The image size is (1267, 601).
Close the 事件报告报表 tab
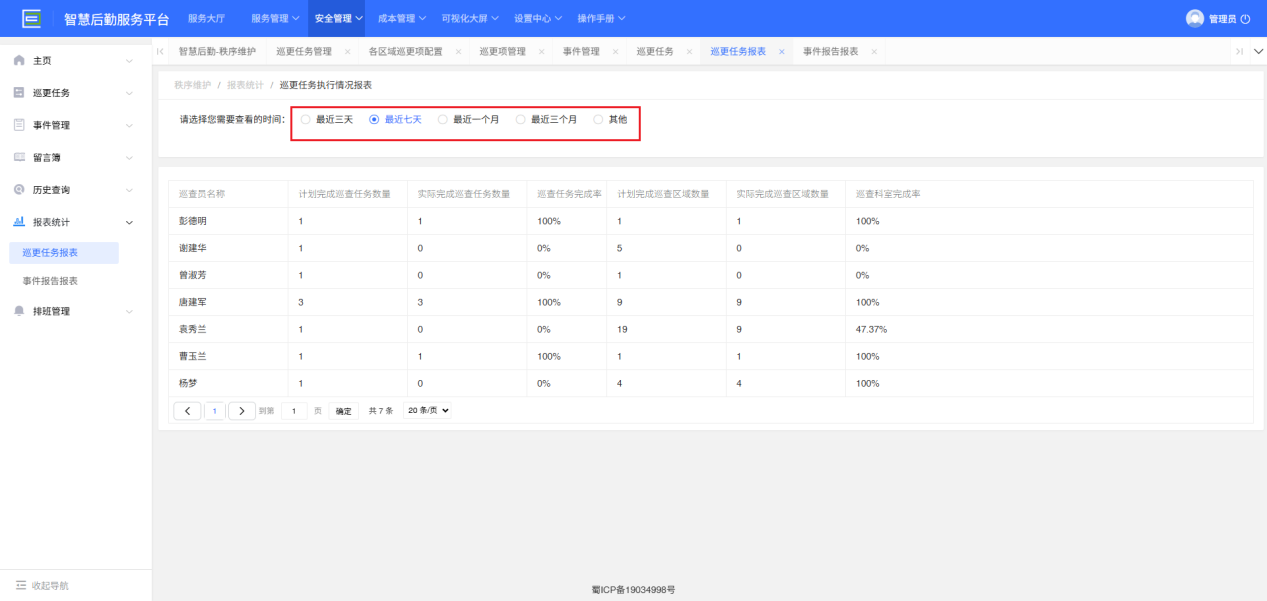click(873, 51)
